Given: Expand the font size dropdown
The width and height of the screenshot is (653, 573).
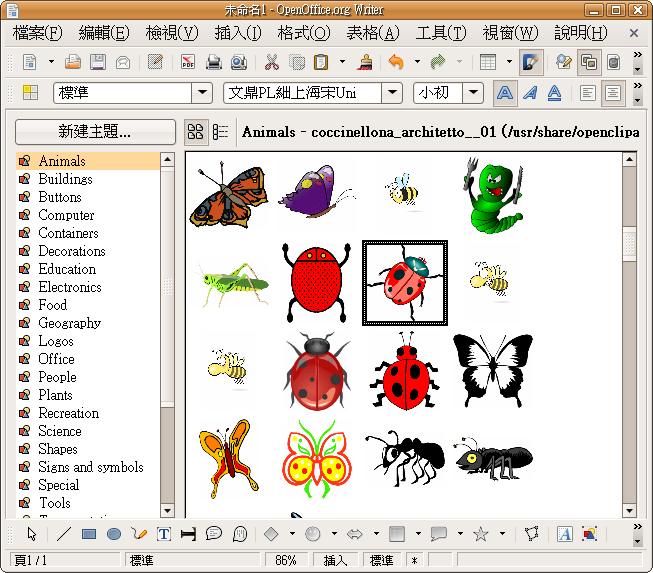Looking at the screenshot, I should 473,93.
